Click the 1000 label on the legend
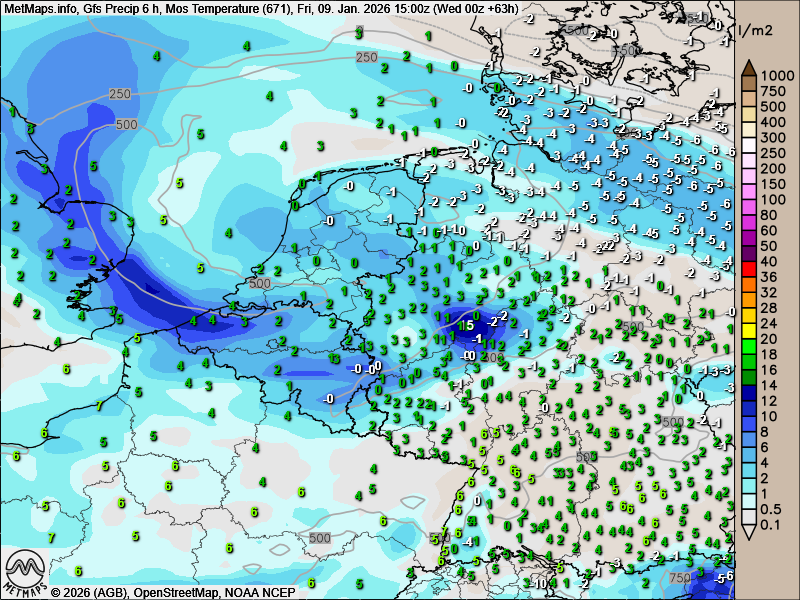The image size is (800, 600). pyautogui.click(x=775, y=75)
